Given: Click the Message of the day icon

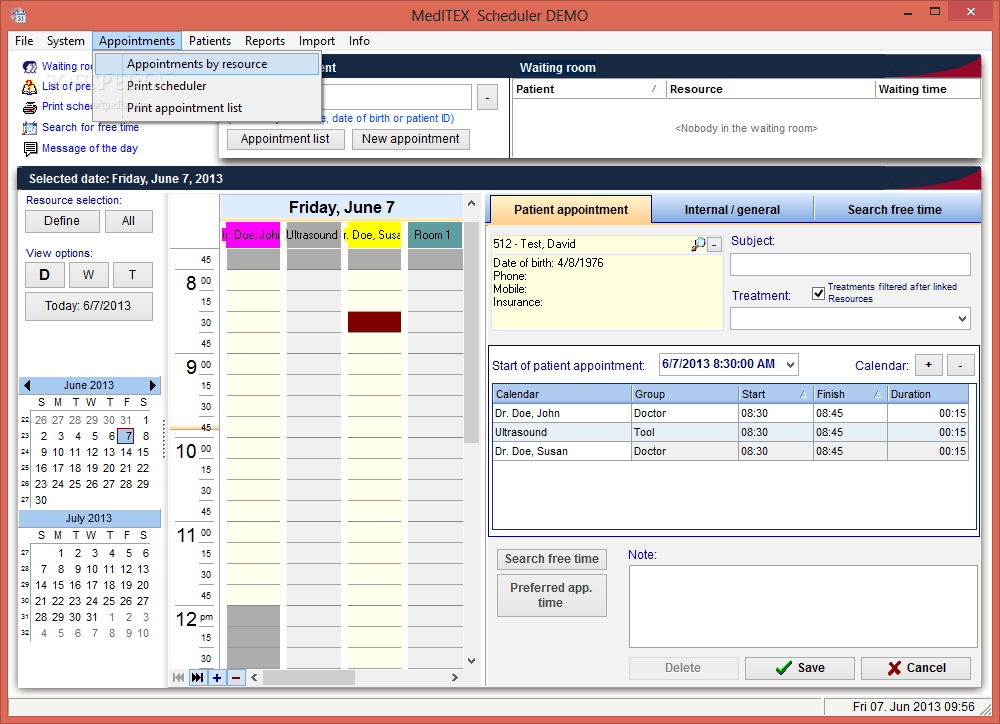Looking at the screenshot, I should (x=29, y=149).
